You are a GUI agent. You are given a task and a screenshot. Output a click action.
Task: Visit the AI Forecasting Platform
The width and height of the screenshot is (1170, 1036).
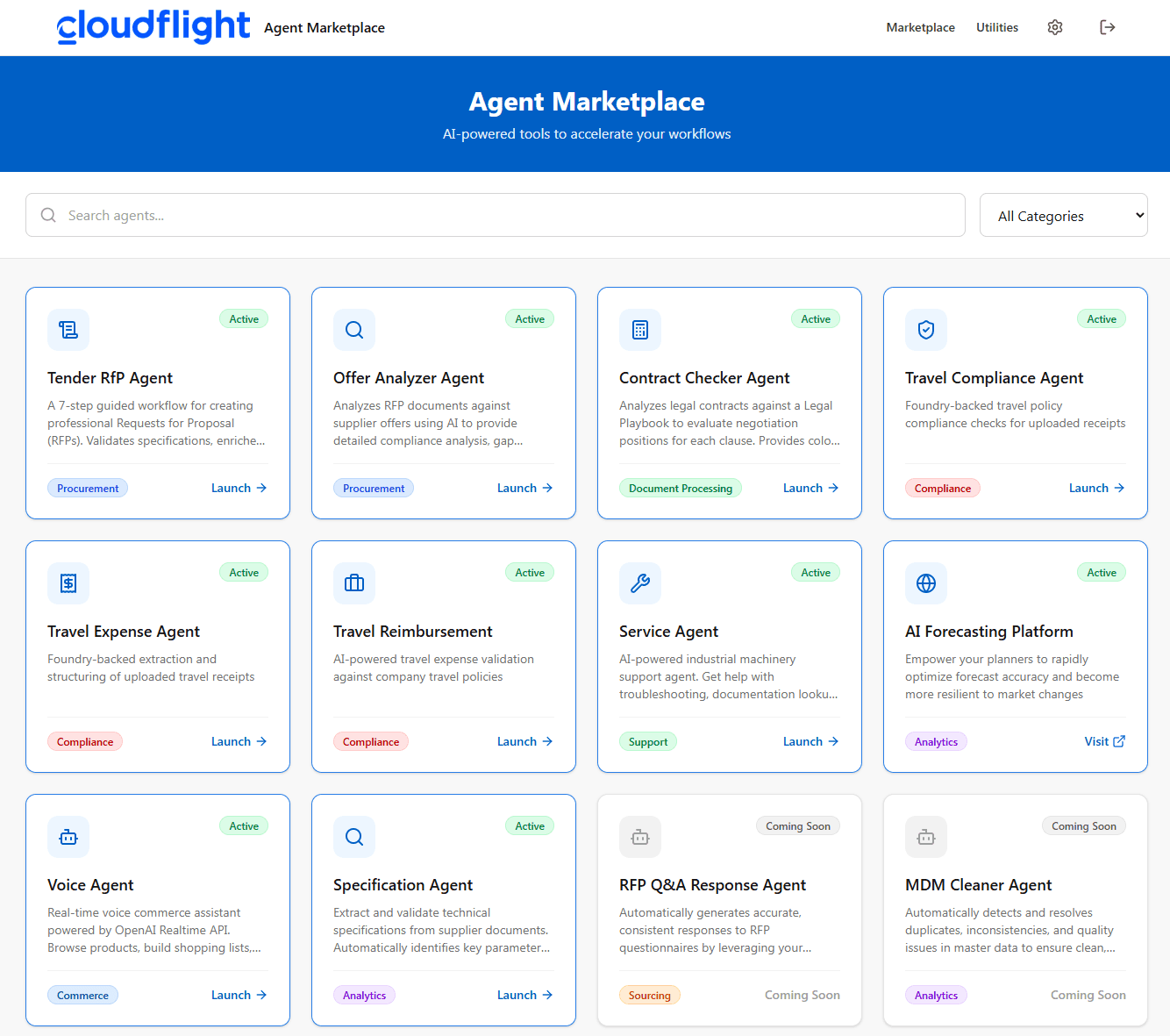click(x=1104, y=741)
